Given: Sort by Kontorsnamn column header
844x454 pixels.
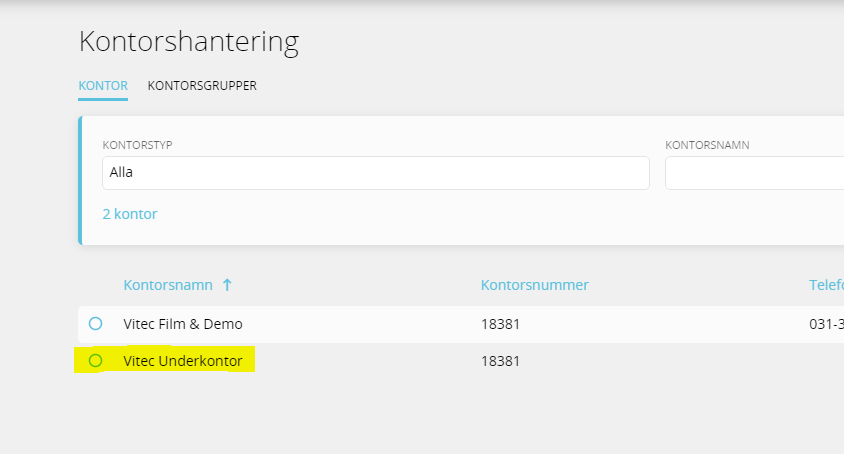Looking at the screenshot, I should click(x=168, y=285).
